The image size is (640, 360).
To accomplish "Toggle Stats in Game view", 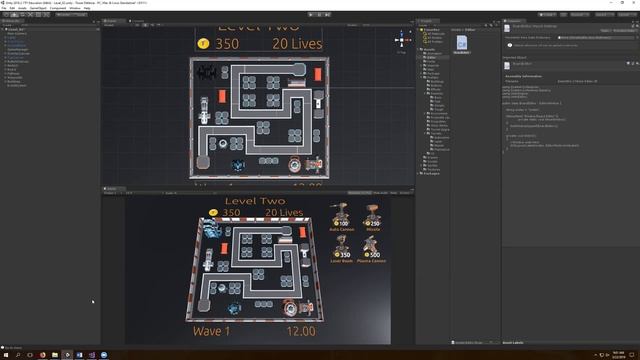I will (393, 193).
